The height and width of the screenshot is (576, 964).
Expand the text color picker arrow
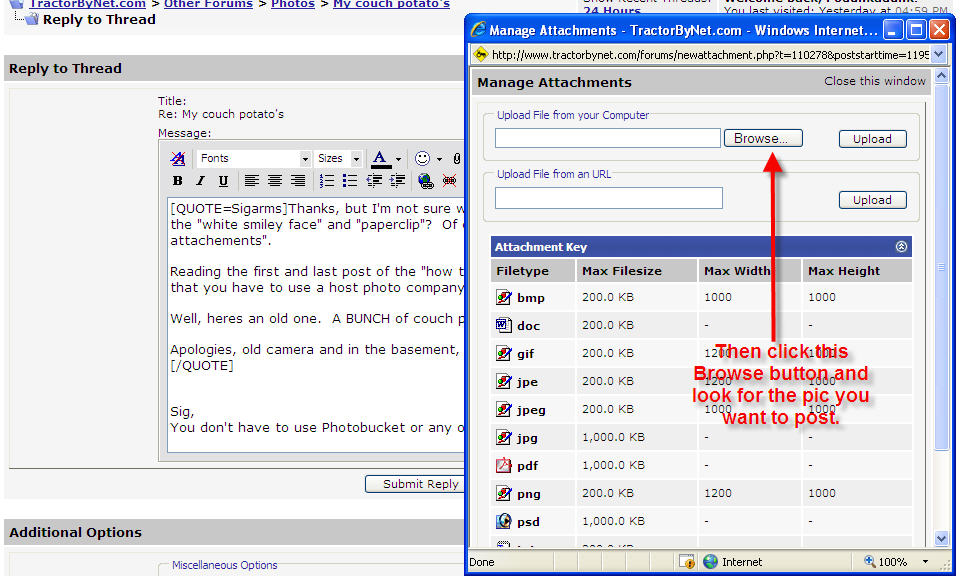pyautogui.click(x=398, y=159)
